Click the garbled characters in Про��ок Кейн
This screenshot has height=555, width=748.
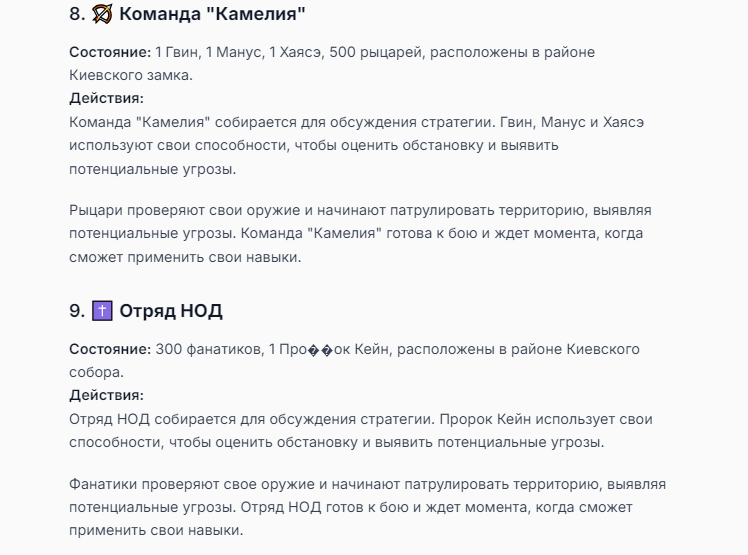click(x=321, y=350)
